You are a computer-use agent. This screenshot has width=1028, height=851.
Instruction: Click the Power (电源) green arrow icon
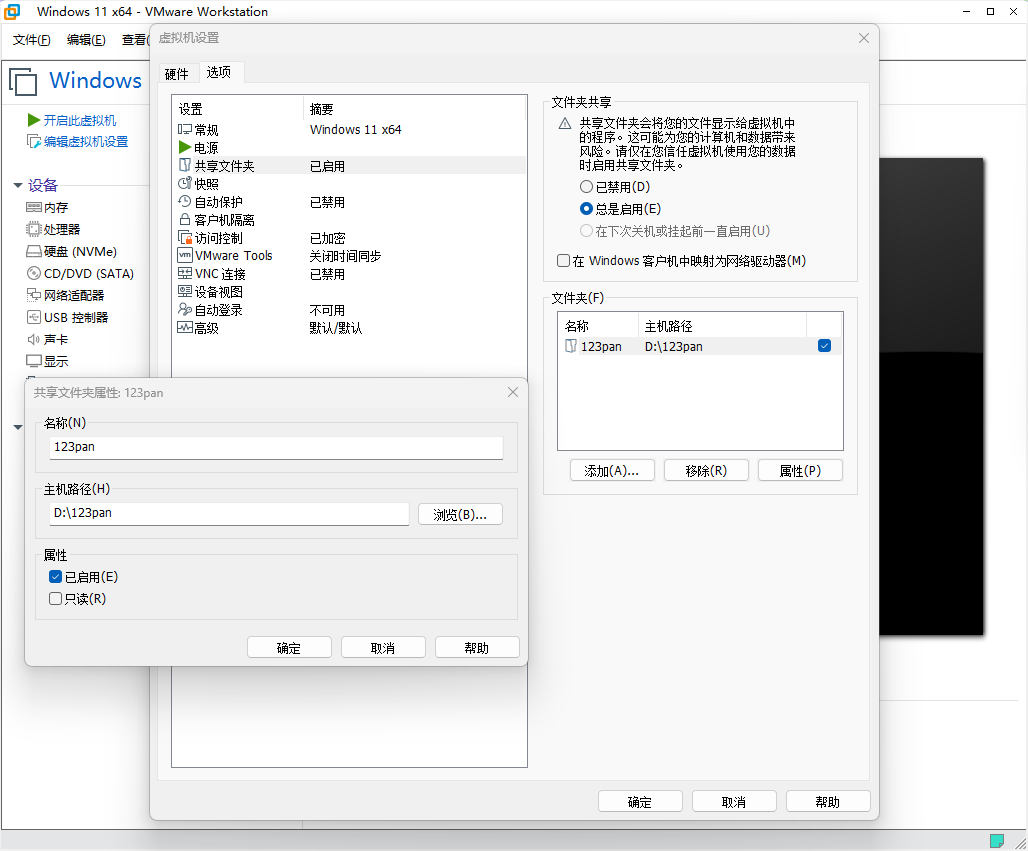(185, 148)
